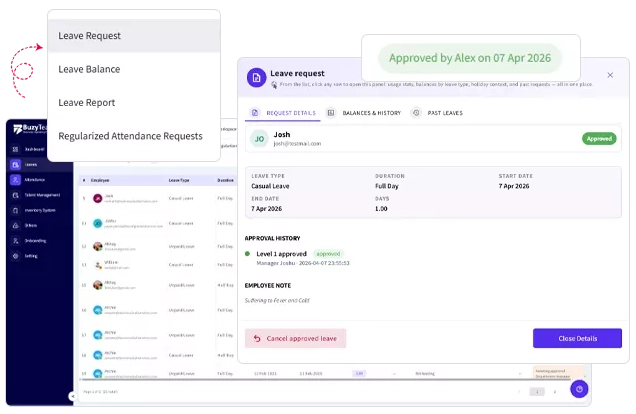This screenshot has height=414, width=636.
Task: Click the small approved tag beside Level 1
Action: click(x=328, y=254)
